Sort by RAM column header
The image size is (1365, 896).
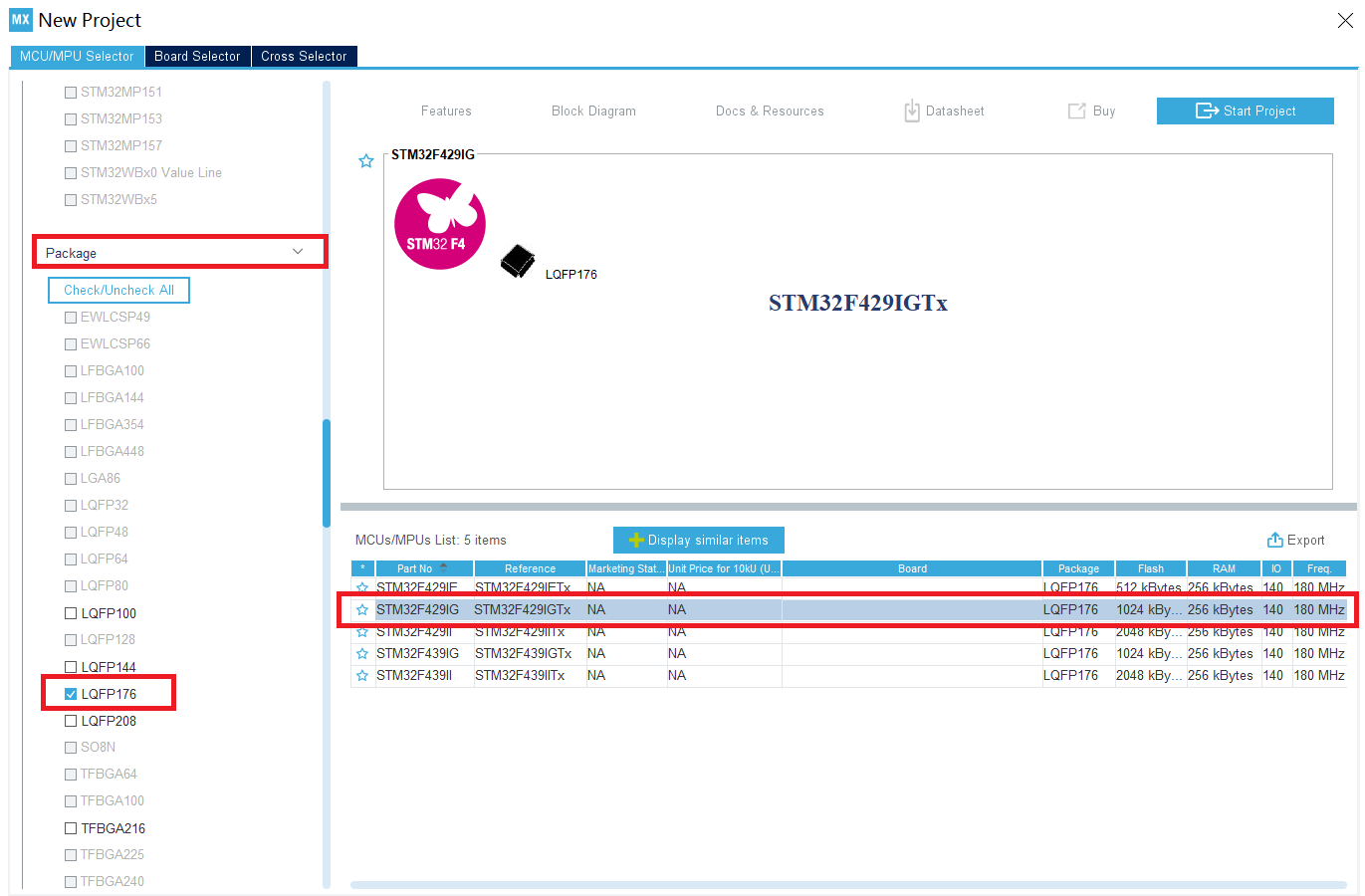(1224, 568)
